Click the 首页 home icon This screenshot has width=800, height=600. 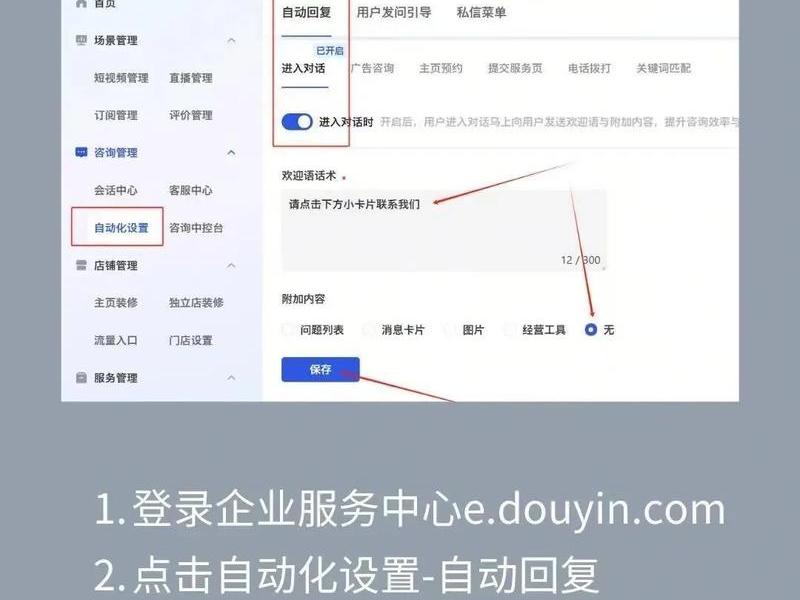(x=81, y=3)
